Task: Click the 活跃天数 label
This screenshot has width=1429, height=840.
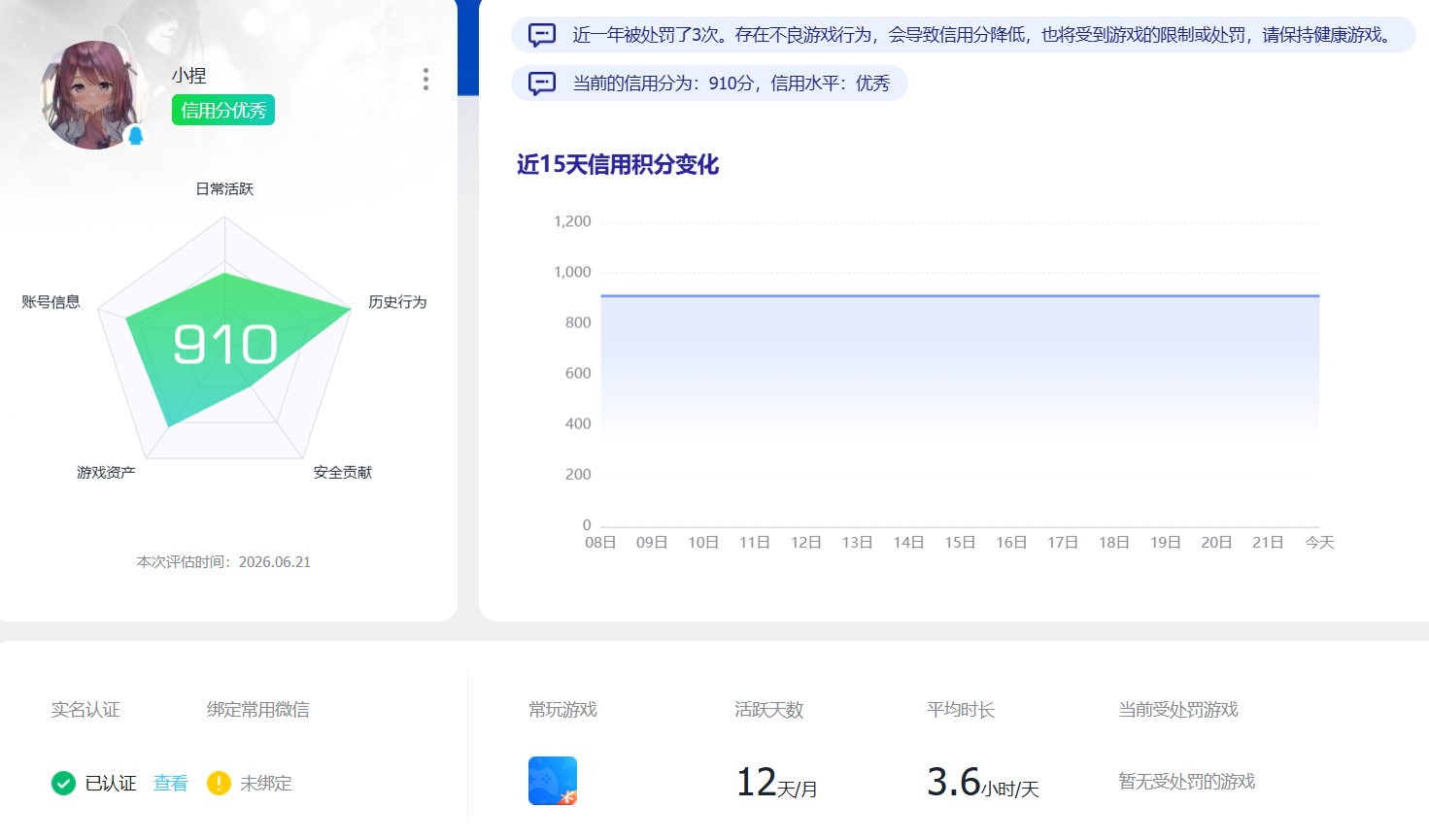Action: coord(769,710)
